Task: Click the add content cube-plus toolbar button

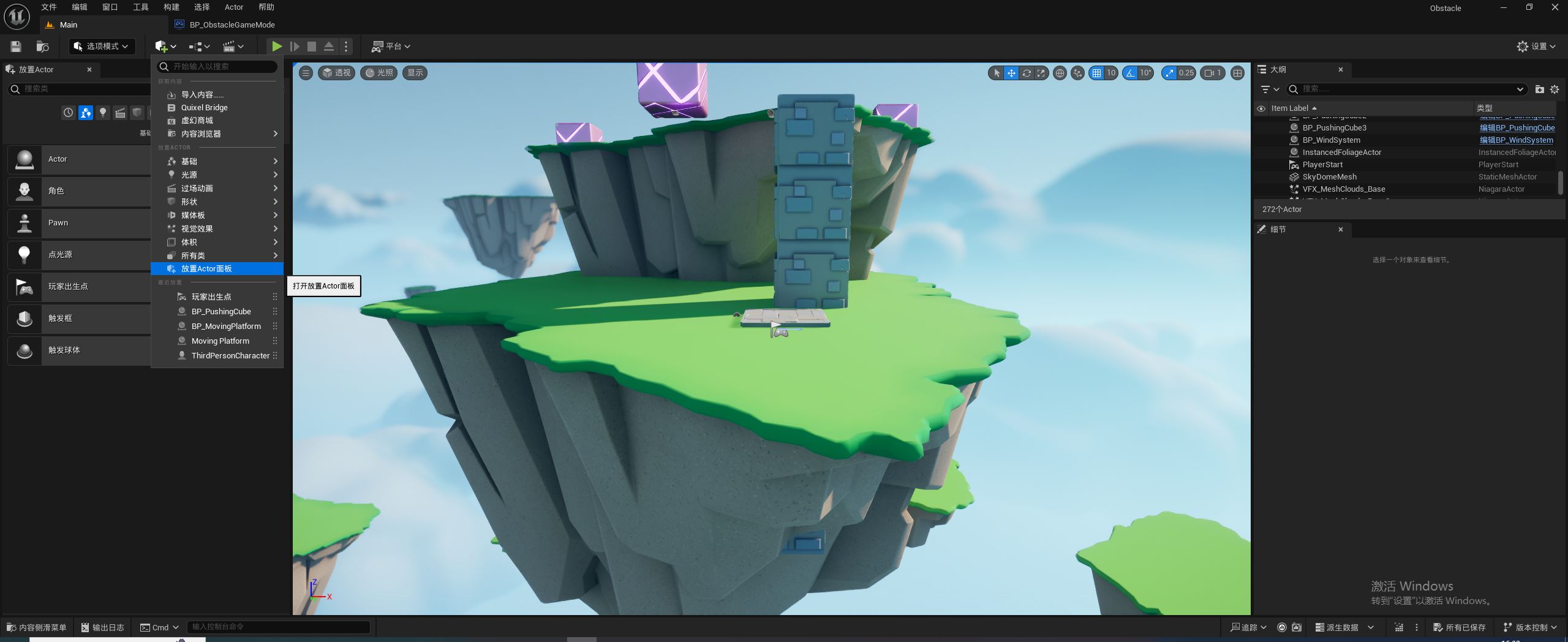Action: point(165,47)
